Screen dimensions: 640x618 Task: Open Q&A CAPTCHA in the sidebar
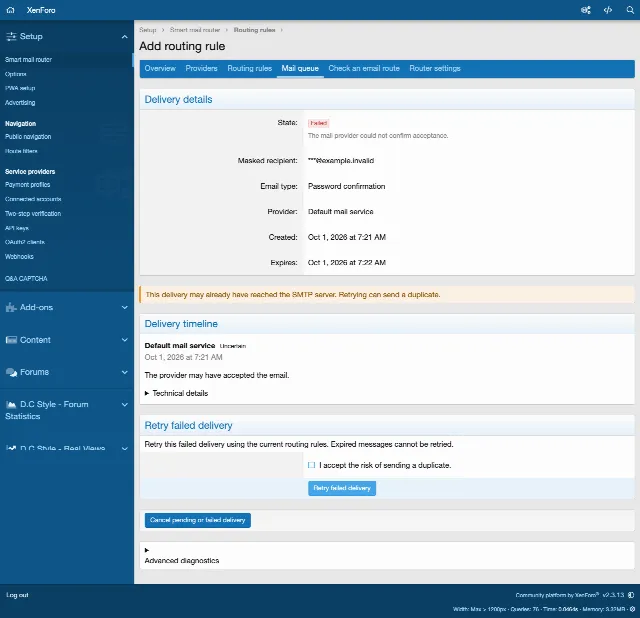(26, 278)
